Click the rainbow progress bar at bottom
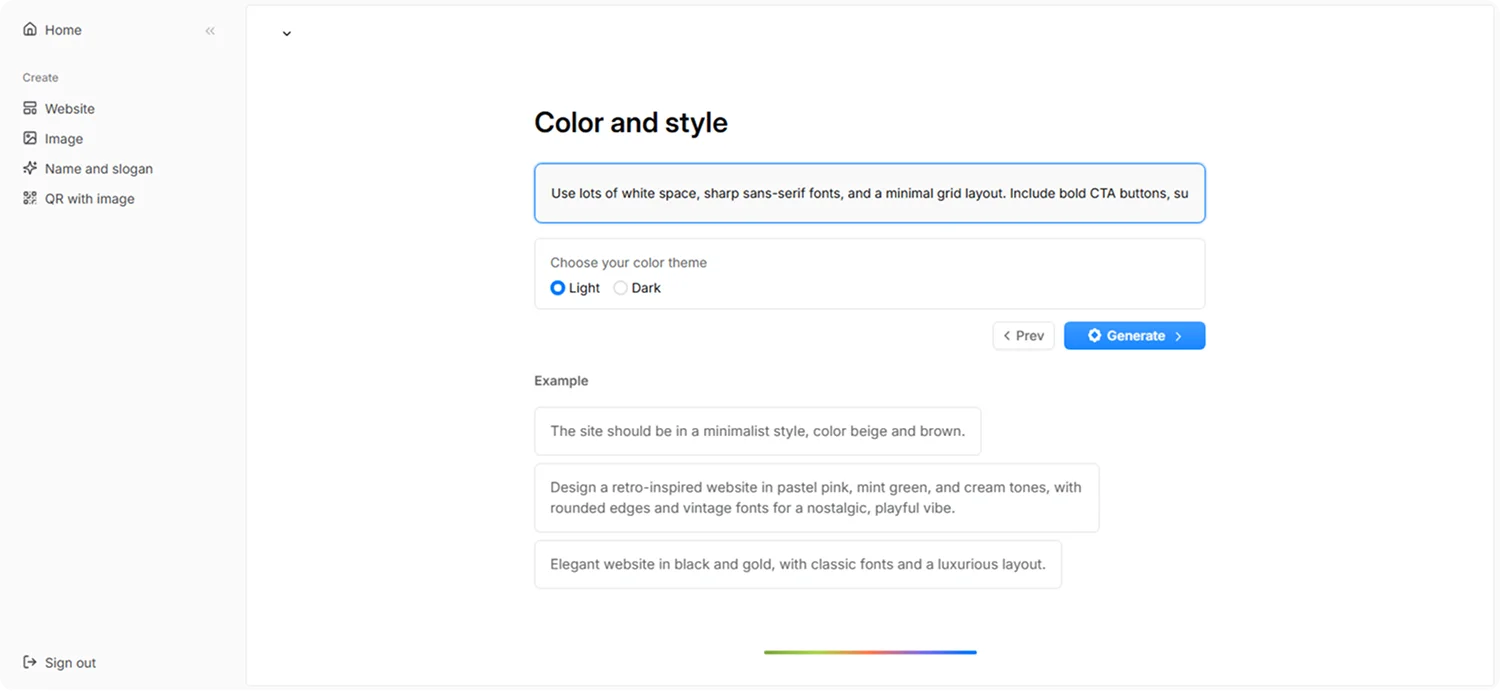Viewport: 1500px width, 691px height. coord(870,652)
